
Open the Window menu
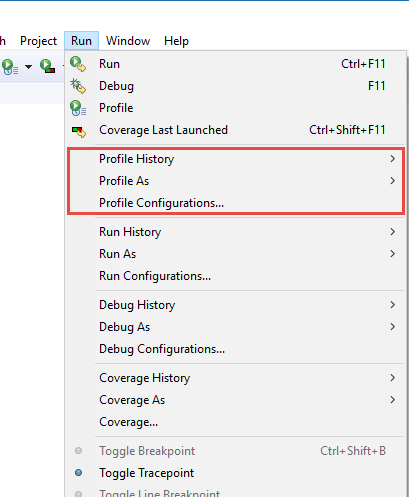128,41
